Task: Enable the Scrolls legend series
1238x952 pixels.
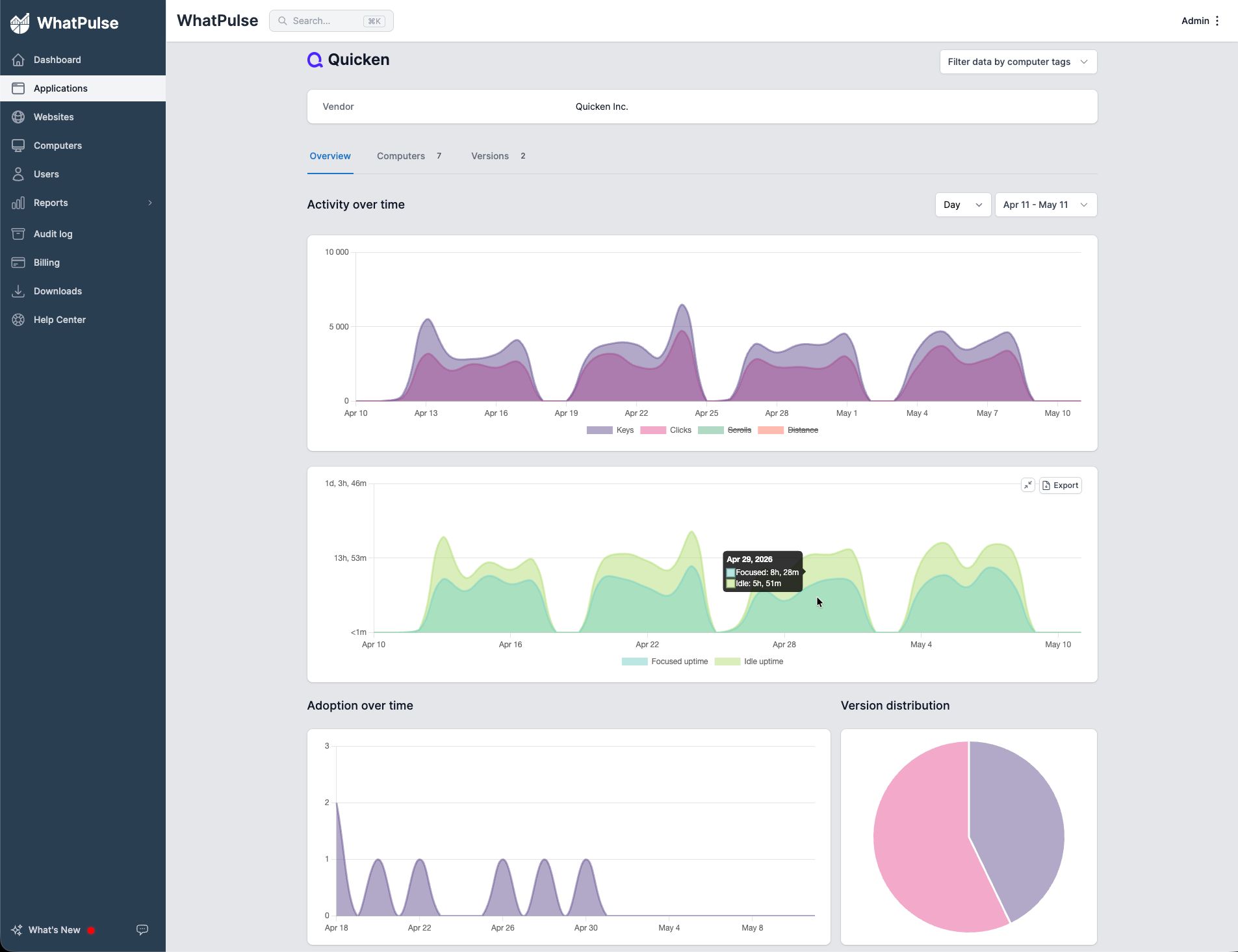Action: [725, 430]
